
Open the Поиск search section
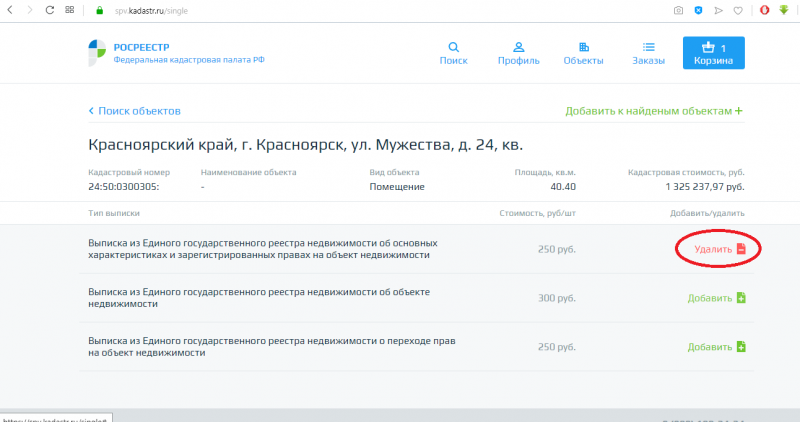coord(453,53)
